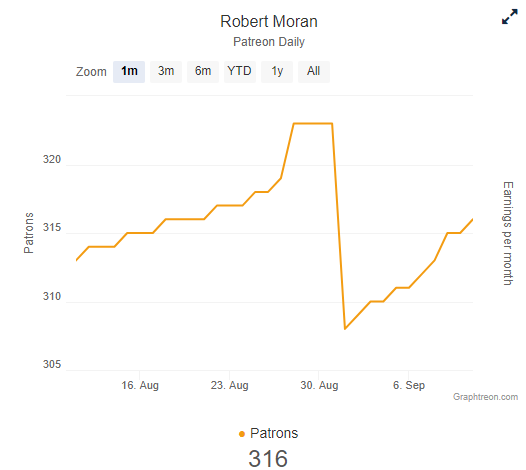The image size is (526, 470).
Task: Click the 16. Aug axis label
Action: 140,385
